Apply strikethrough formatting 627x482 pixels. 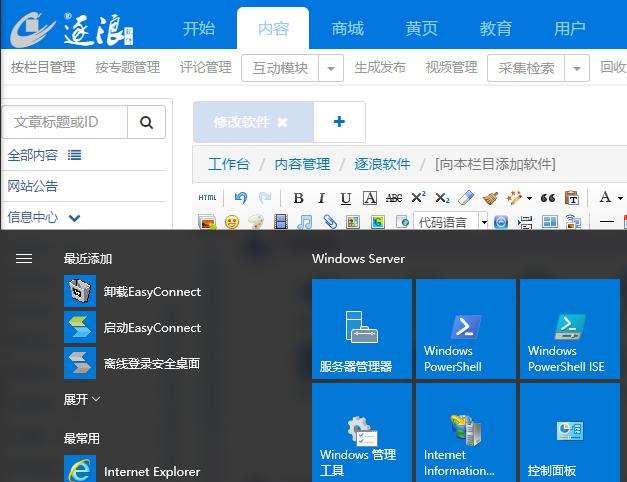(x=394, y=198)
